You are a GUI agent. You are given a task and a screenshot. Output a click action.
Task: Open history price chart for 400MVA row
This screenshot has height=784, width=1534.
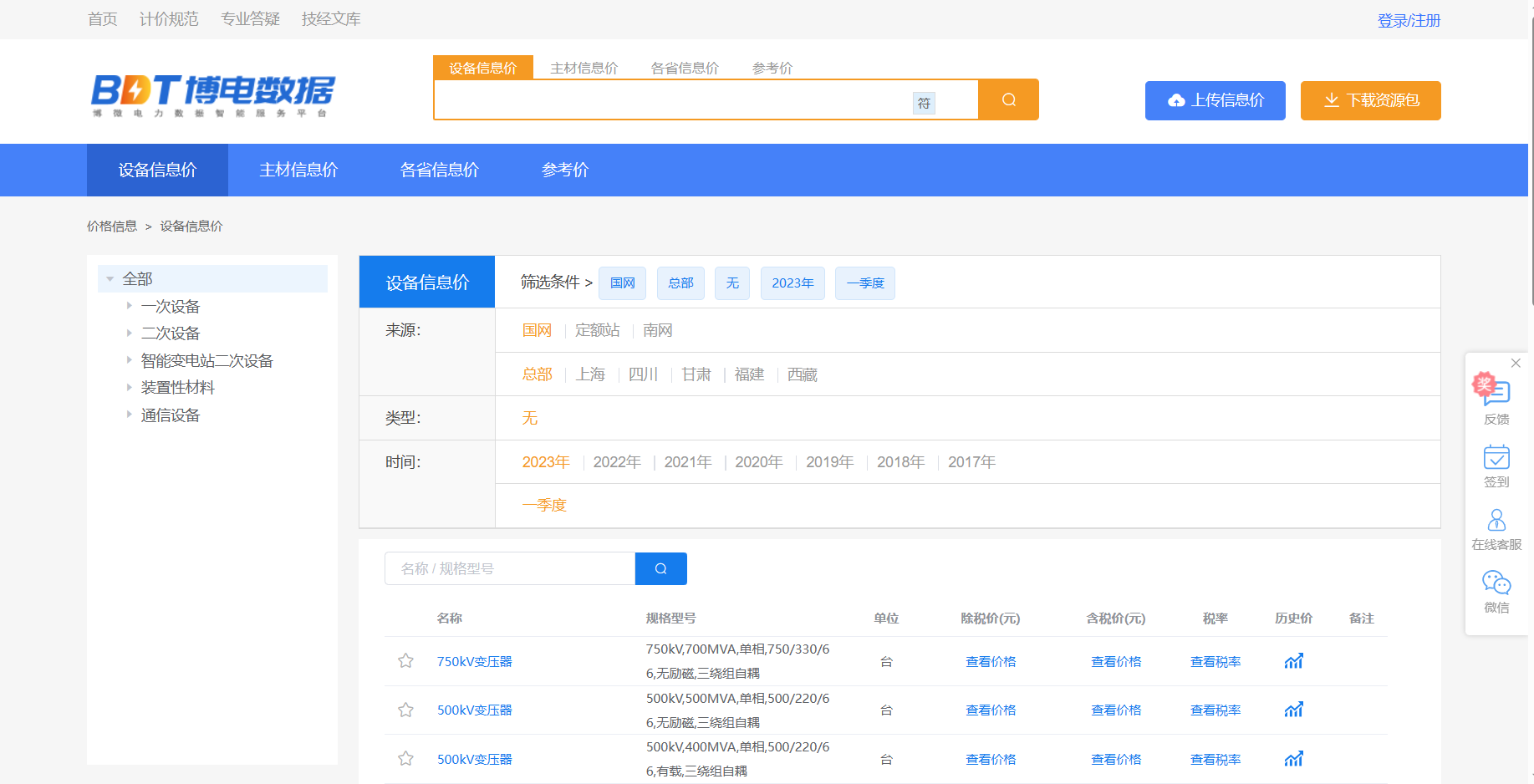click(x=1293, y=759)
